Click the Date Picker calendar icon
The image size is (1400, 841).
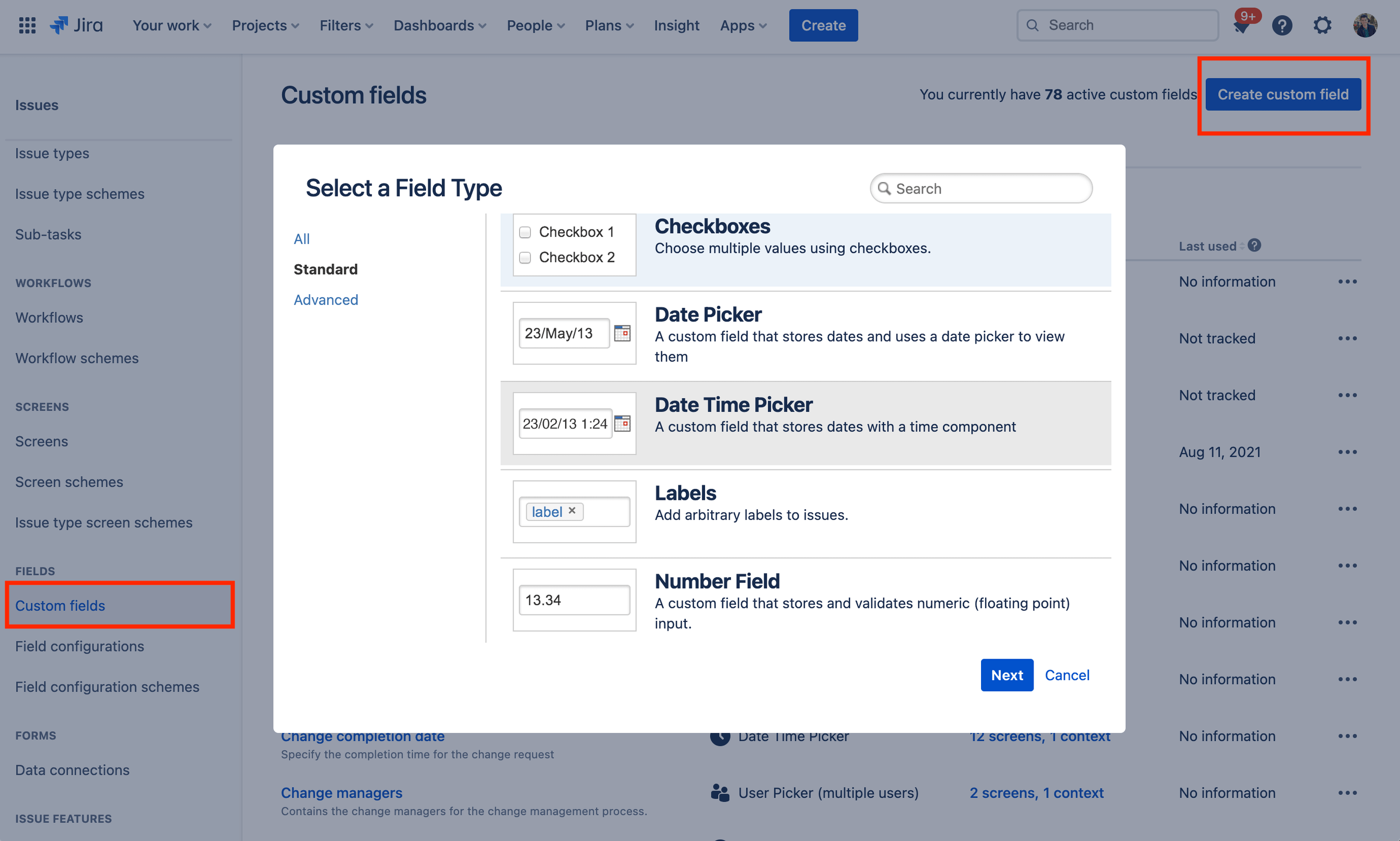click(622, 333)
